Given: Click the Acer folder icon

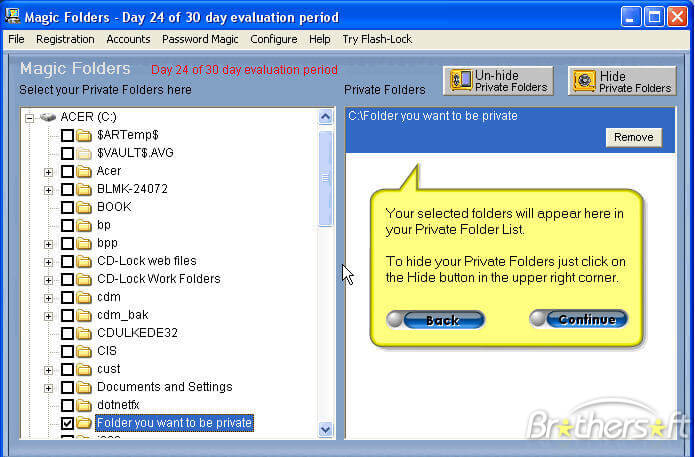Looking at the screenshot, I should pyautogui.click(x=84, y=171).
